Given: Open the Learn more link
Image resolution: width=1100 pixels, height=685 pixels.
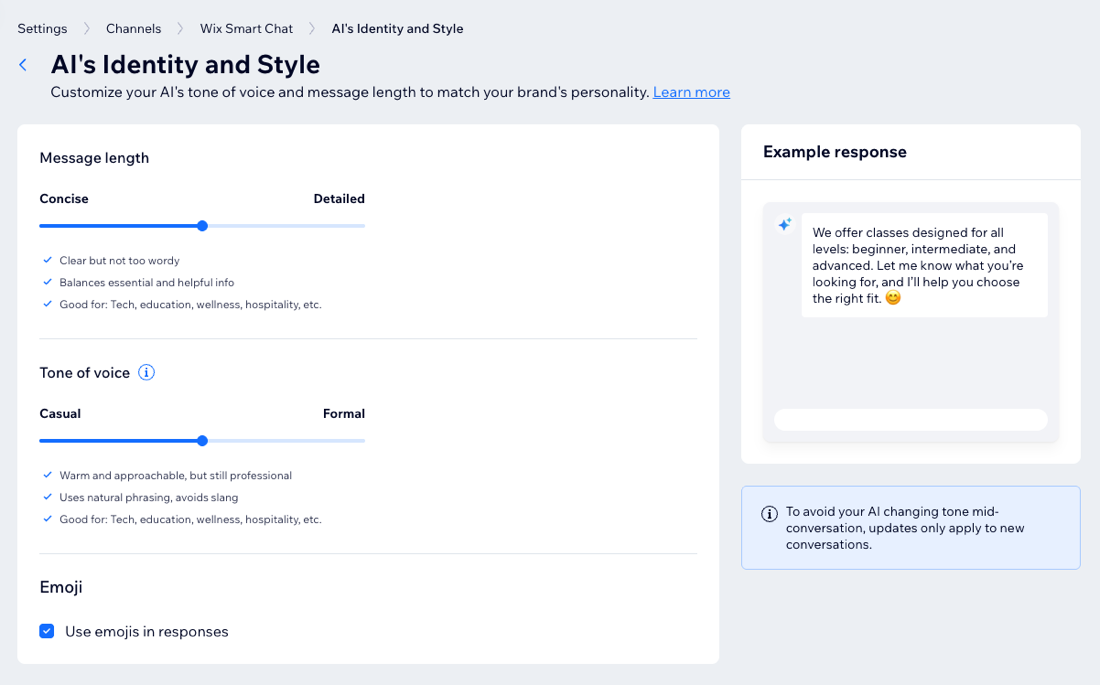Looking at the screenshot, I should (691, 92).
